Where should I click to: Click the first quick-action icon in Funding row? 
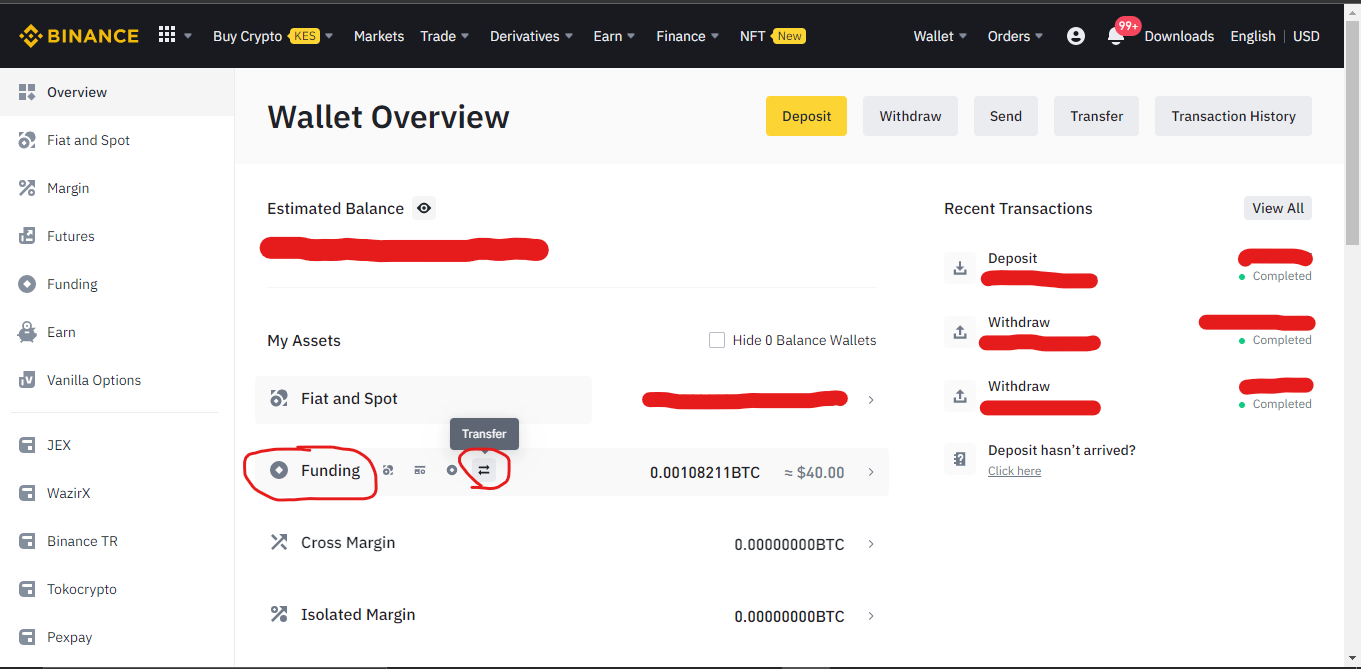click(x=388, y=470)
